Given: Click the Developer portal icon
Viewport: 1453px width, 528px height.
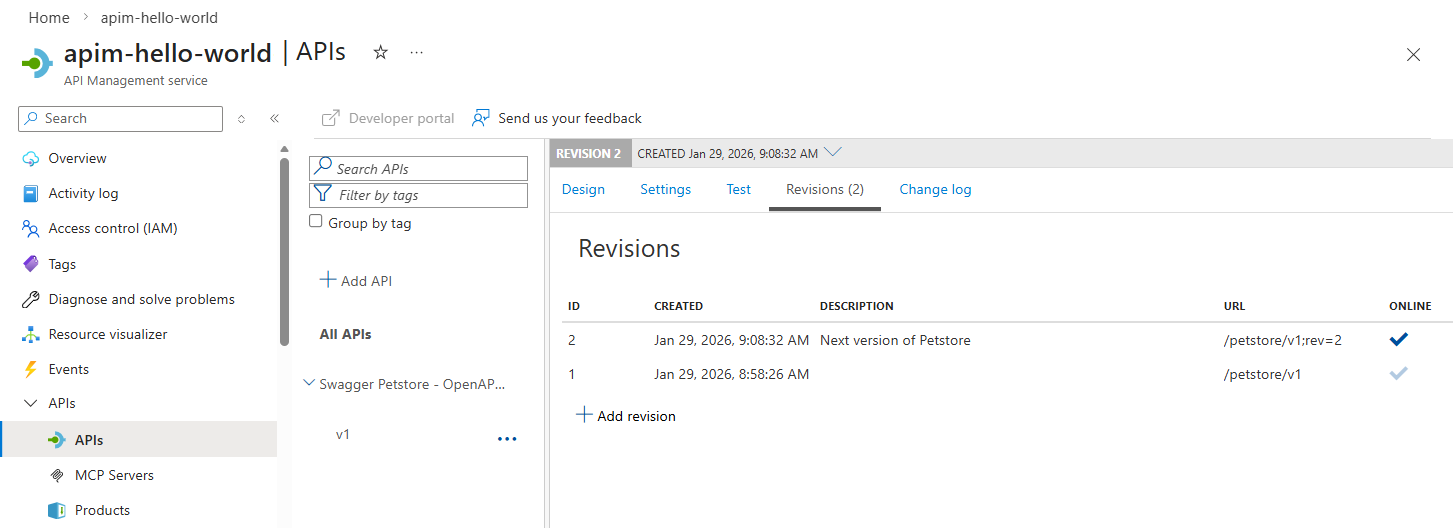Looking at the screenshot, I should pyautogui.click(x=331, y=118).
